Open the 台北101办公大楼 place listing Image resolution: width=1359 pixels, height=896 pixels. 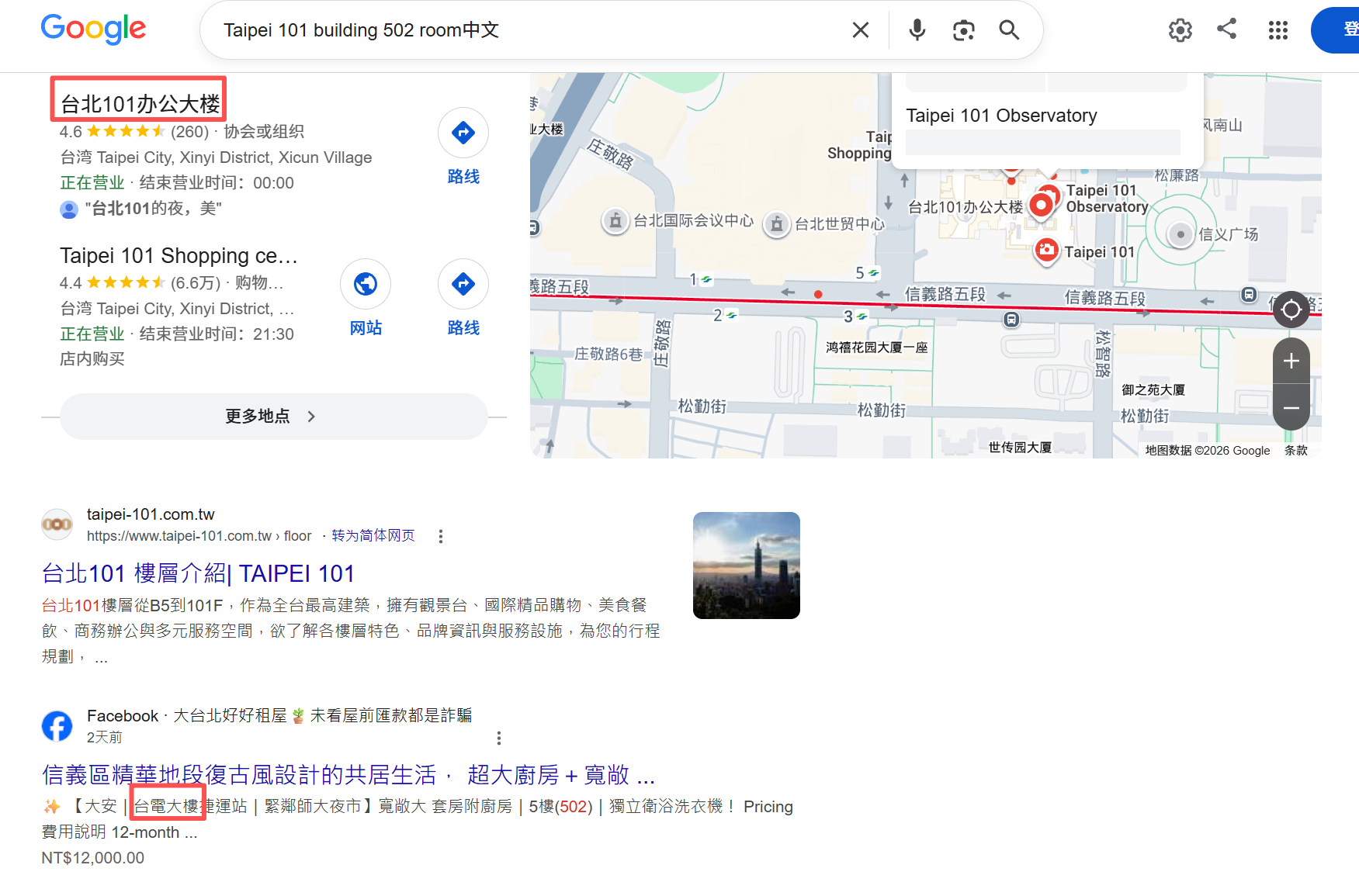(x=140, y=104)
